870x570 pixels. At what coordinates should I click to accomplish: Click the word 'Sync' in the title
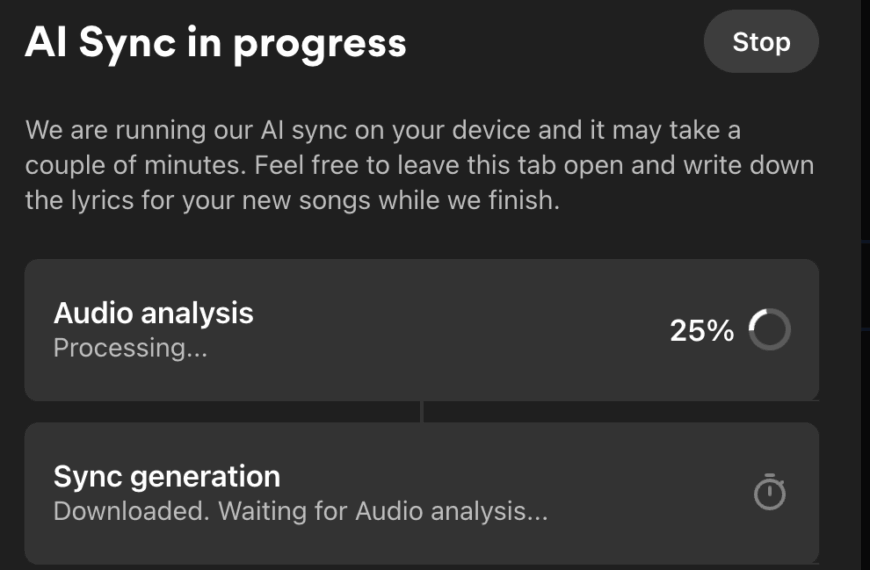pyautogui.click(x=127, y=44)
